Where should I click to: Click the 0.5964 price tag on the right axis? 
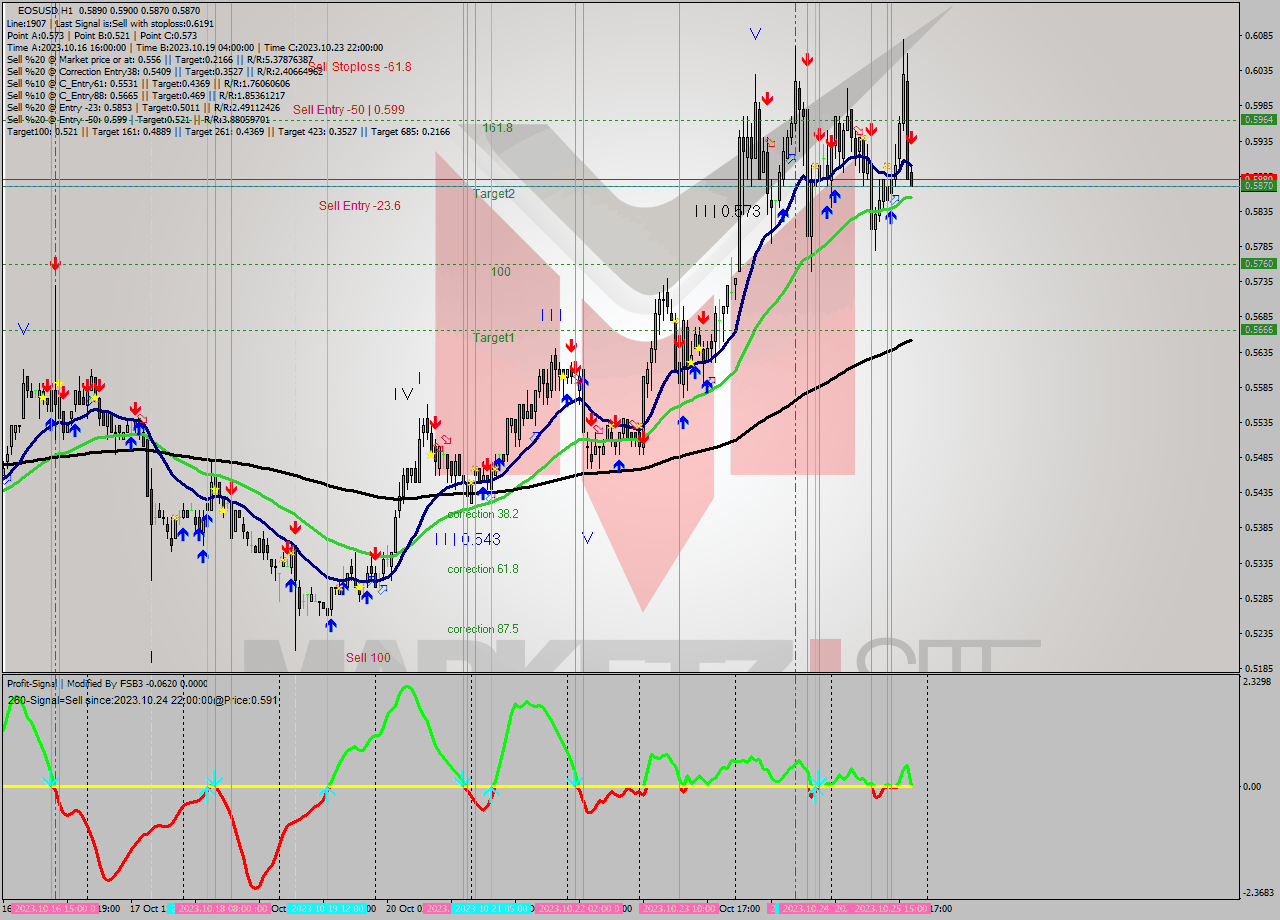(1258, 118)
